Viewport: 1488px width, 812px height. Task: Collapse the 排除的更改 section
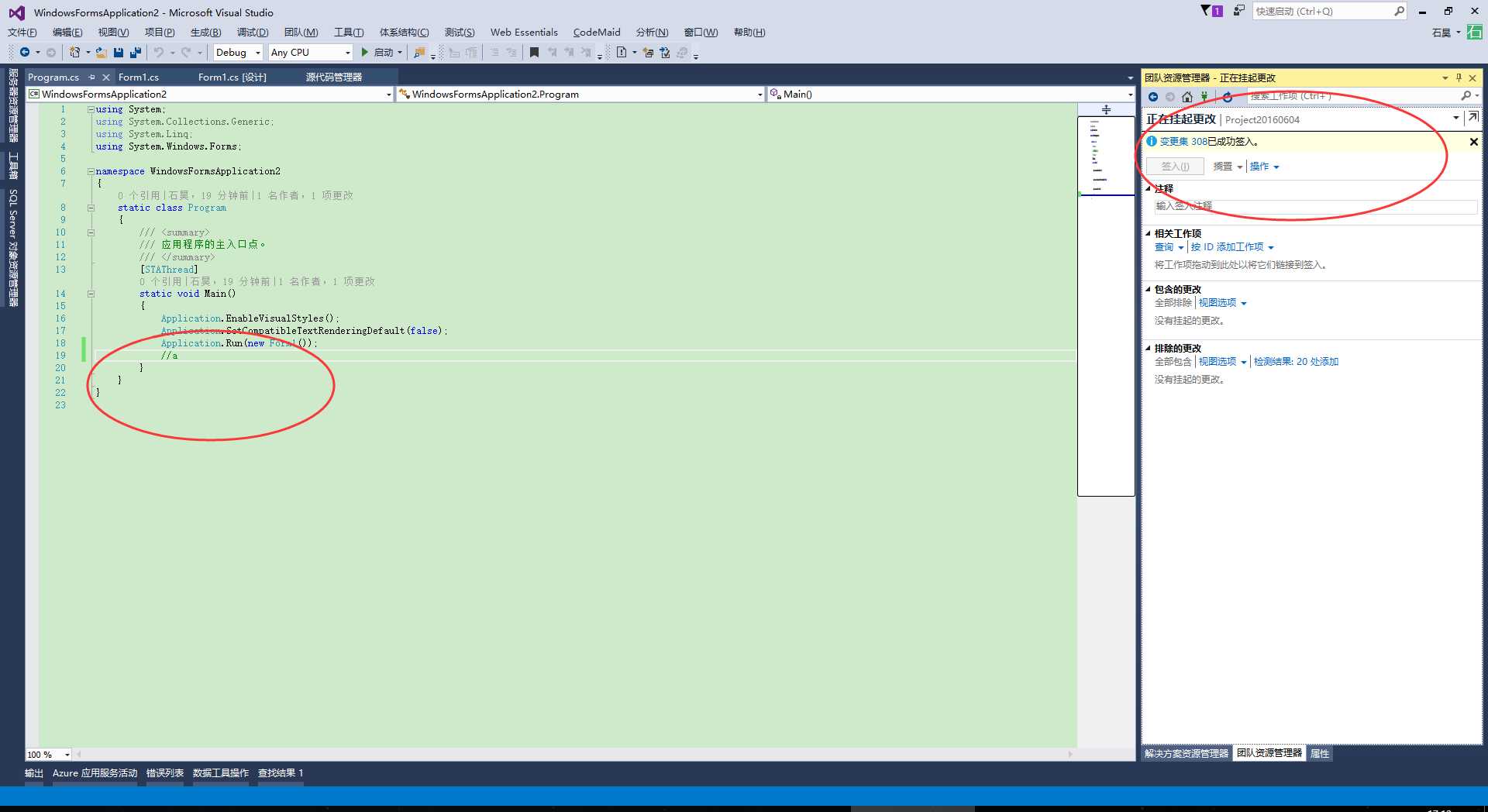coord(1149,348)
